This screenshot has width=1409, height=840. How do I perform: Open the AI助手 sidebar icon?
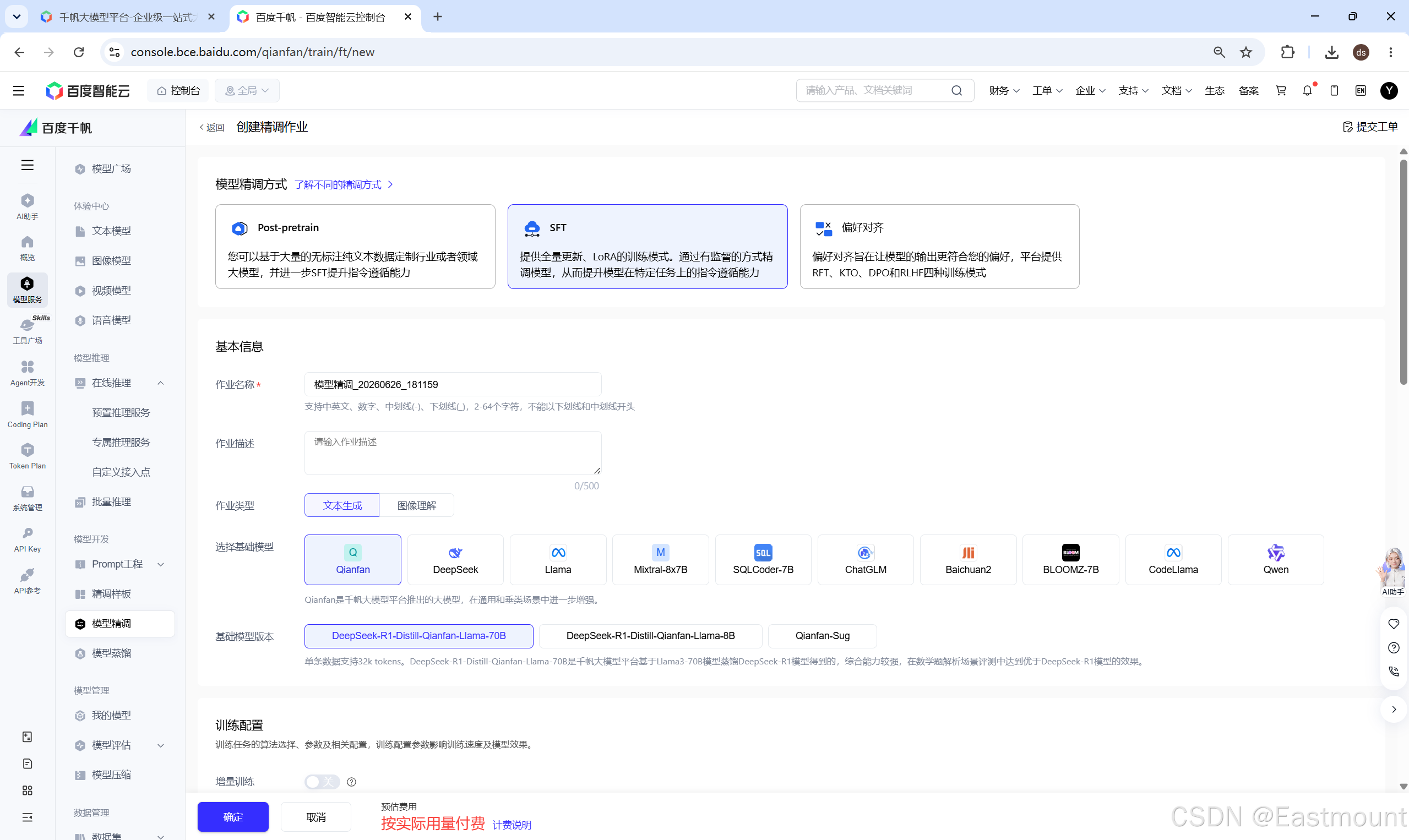point(27,206)
